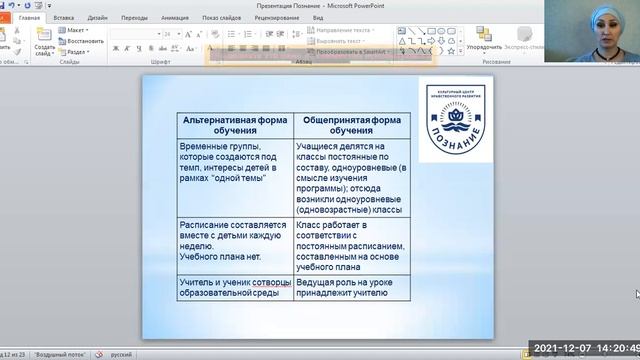The height and width of the screenshot is (360, 640).
Task: Open the Макет layout dropdown
Action: tap(73, 30)
